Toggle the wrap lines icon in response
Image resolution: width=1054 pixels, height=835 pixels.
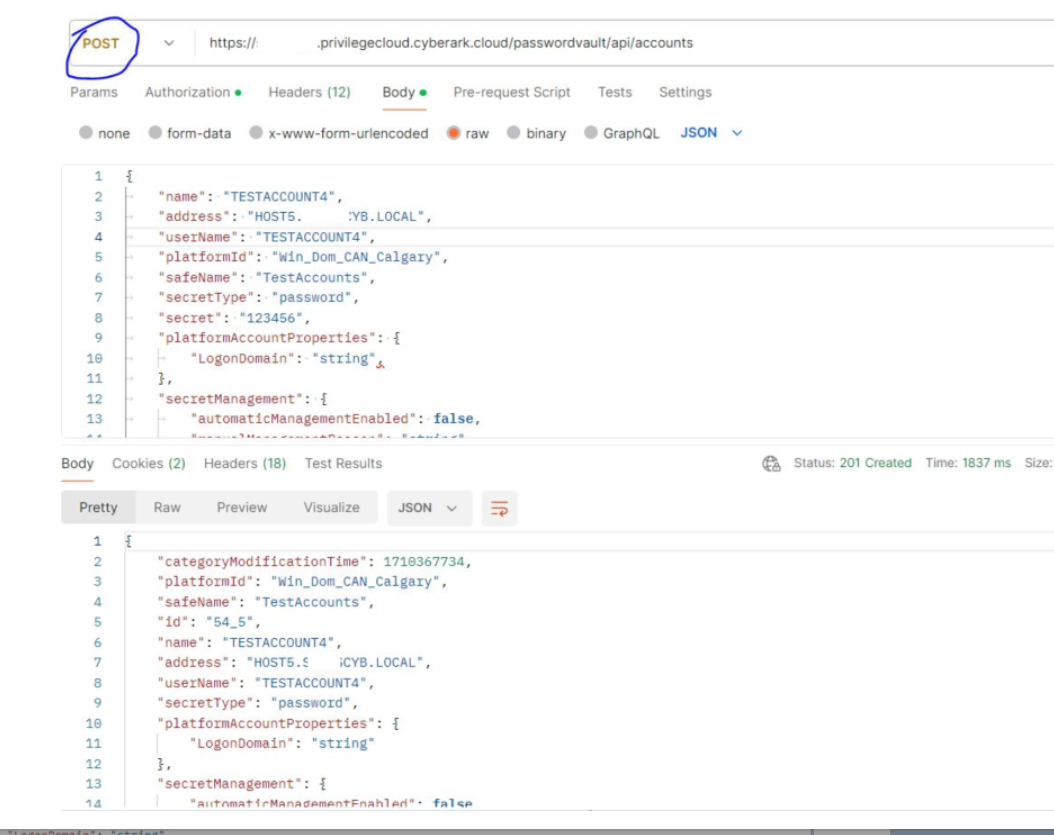(x=499, y=508)
